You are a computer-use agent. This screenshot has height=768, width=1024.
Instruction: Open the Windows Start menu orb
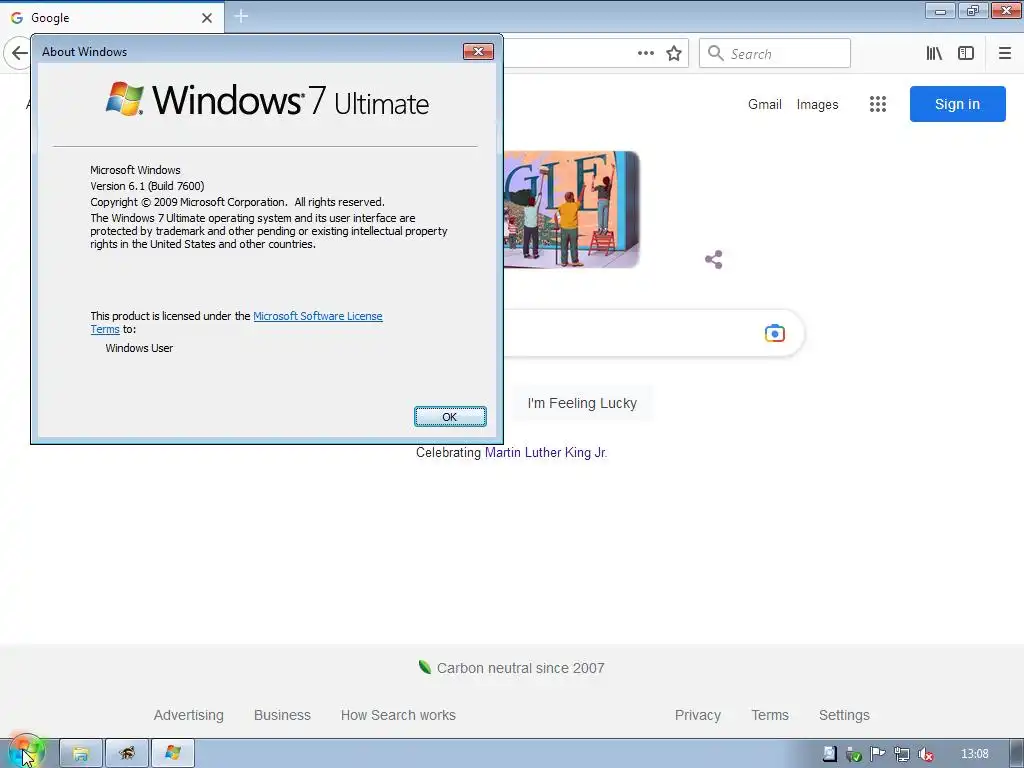(x=25, y=753)
